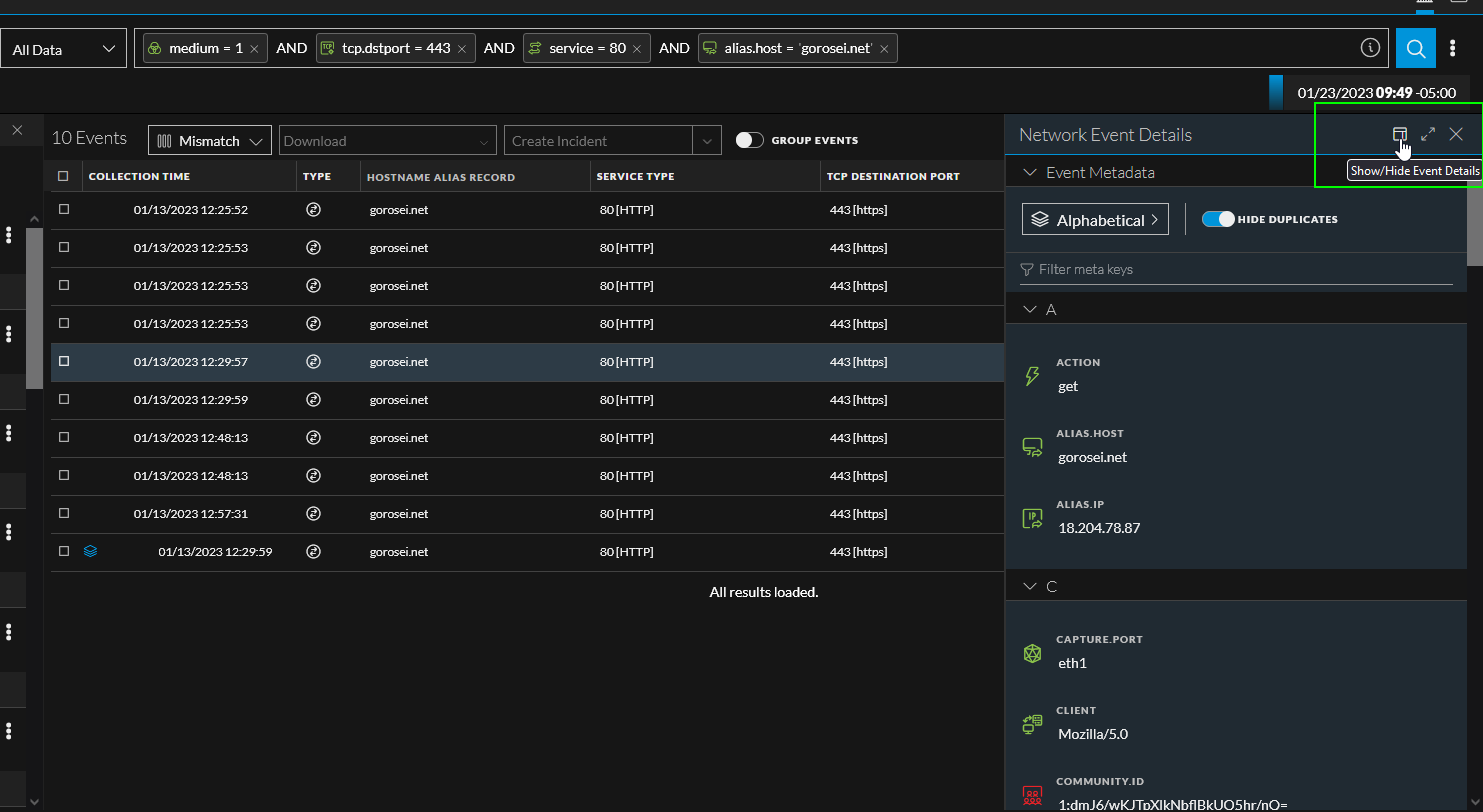Click the stacked layers icon on last event row
The width and height of the screenshot is (1483, 812).
tap(90, 551)
